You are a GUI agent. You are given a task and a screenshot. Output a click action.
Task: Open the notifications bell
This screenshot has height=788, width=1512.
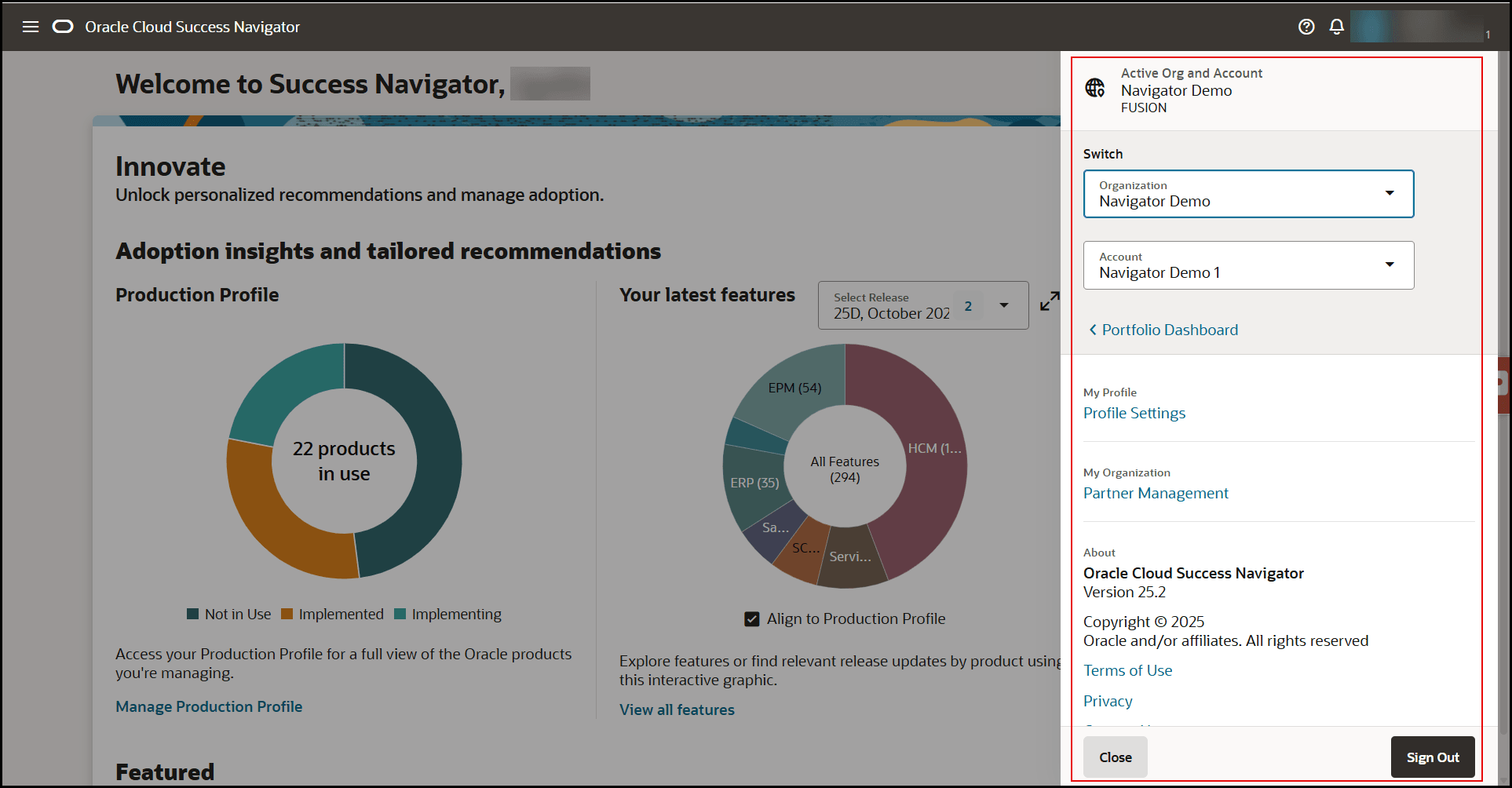[1337, 27]
